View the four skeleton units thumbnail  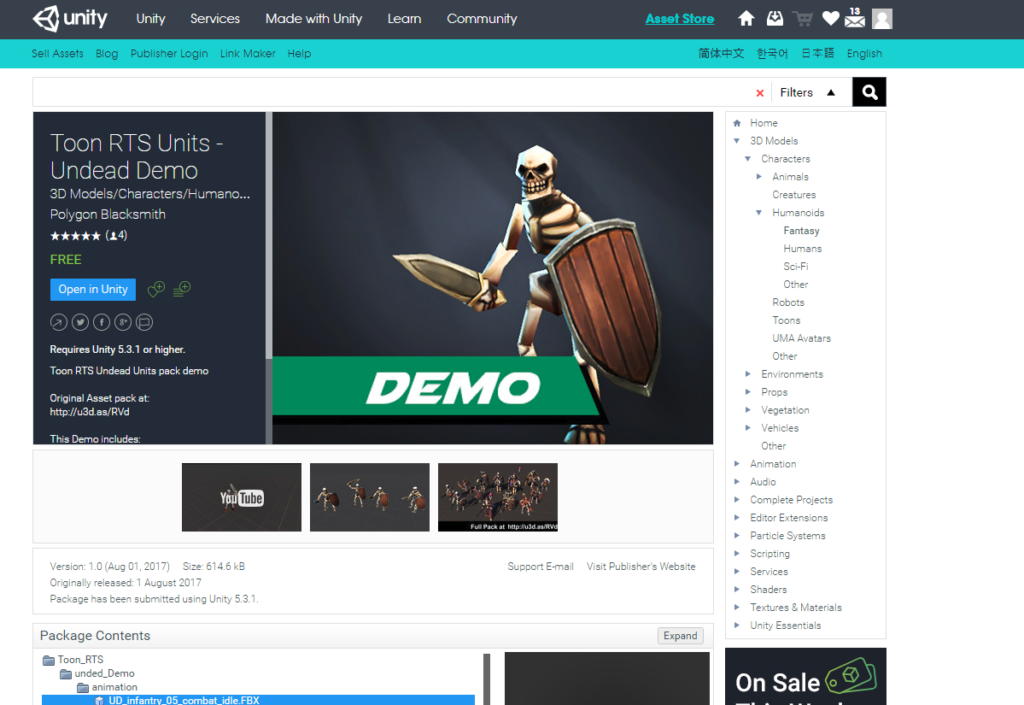370,497
